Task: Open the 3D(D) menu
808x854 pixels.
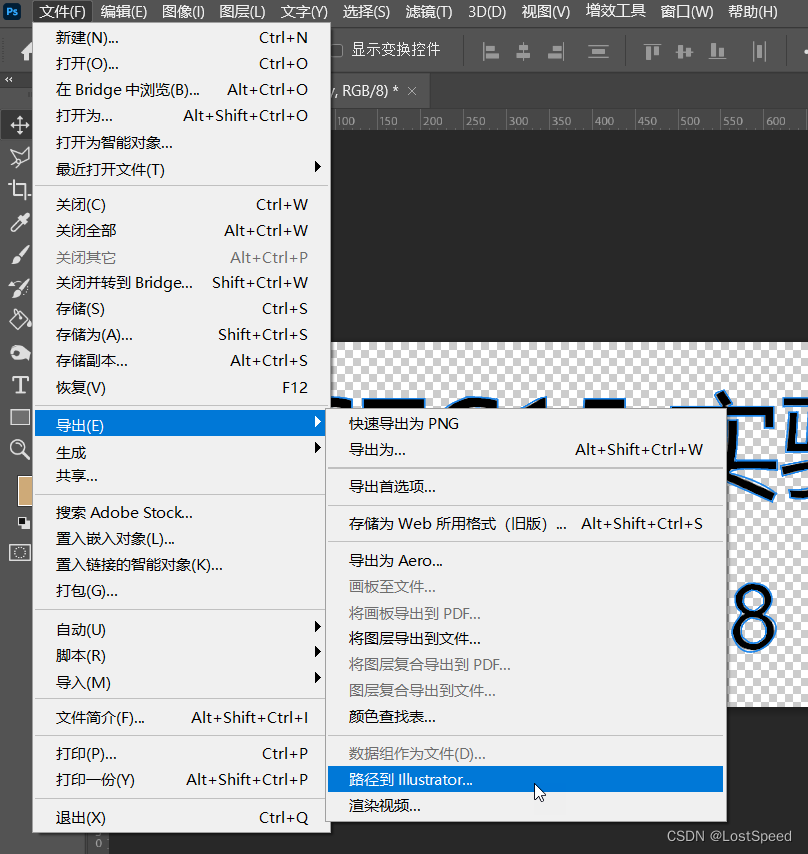Action: coord(487,11)
